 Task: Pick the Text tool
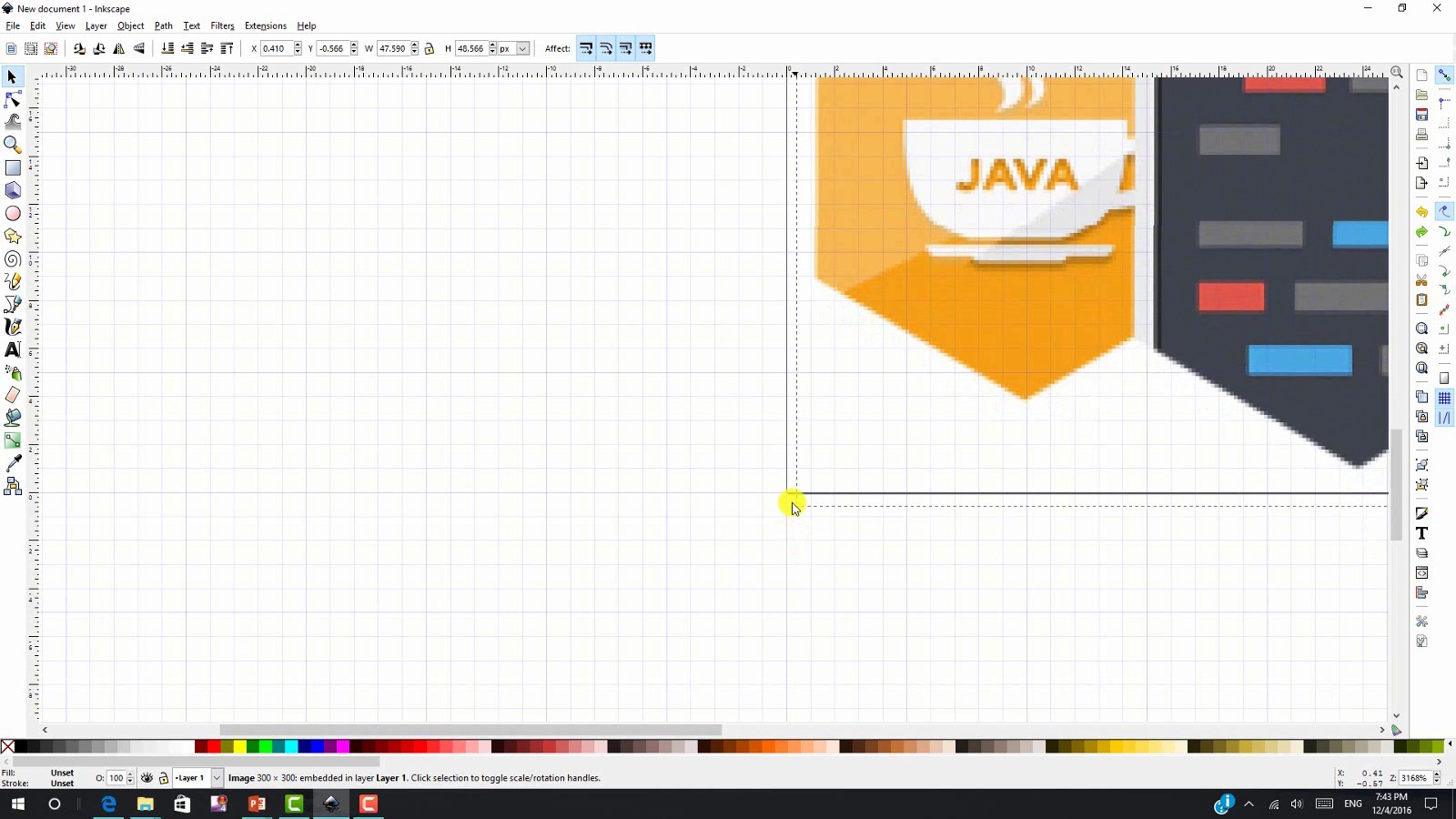(x=13, y=349)
